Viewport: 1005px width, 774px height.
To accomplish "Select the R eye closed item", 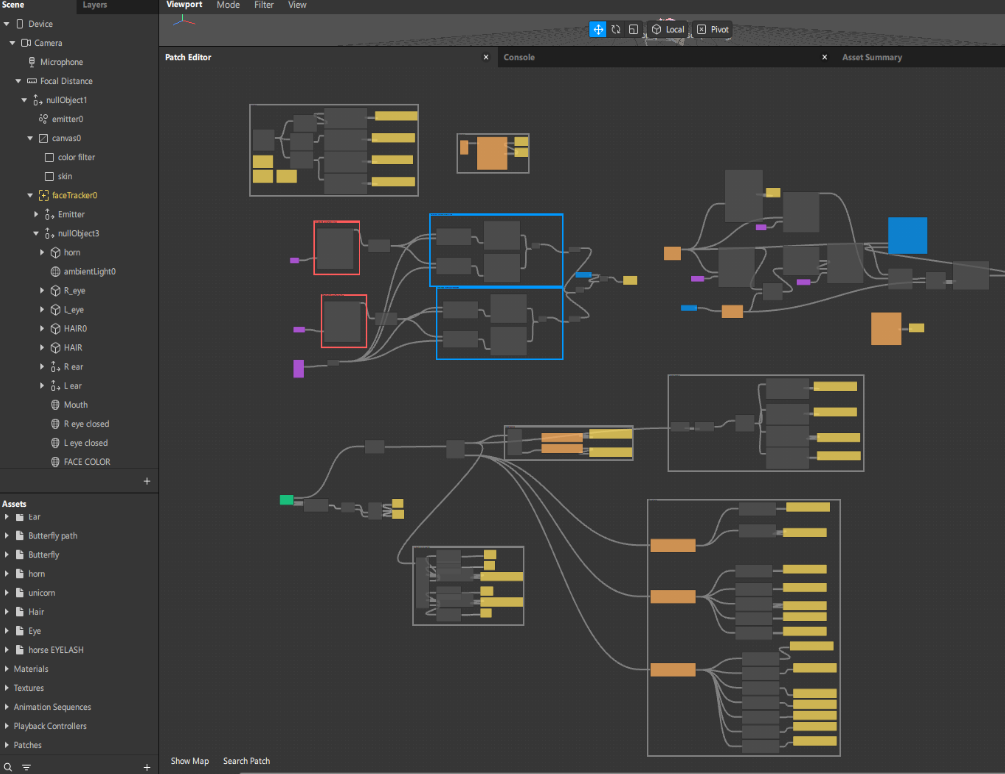I will (x=87, y=424).
